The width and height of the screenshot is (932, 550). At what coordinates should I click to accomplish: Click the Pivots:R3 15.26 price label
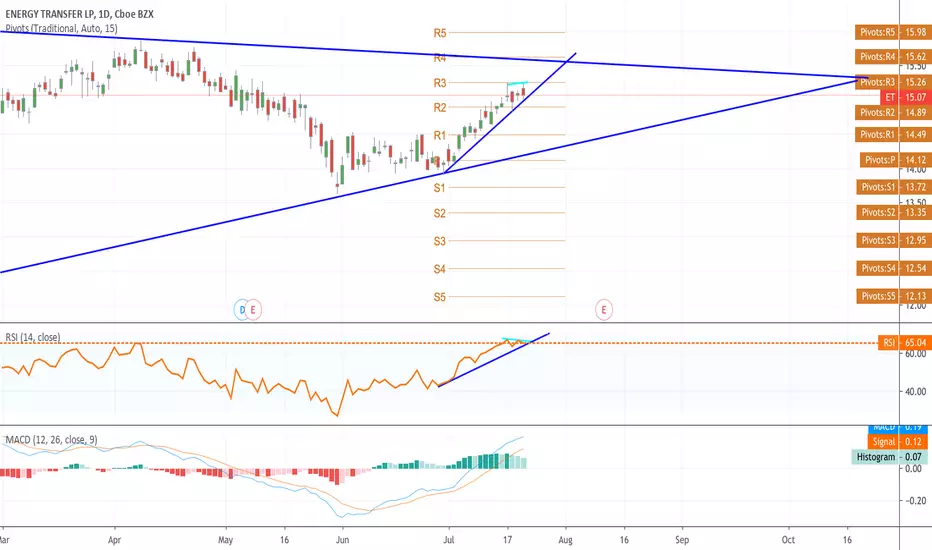[x=893, y=82]
